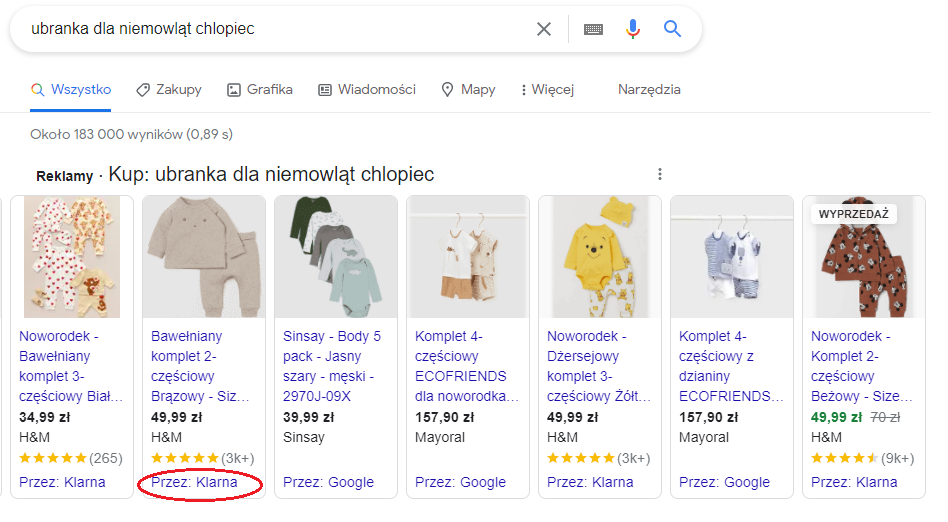Open Sinsay body 5 pack image
This screenshot has height=522, width=948.
(x=336, y=256)
